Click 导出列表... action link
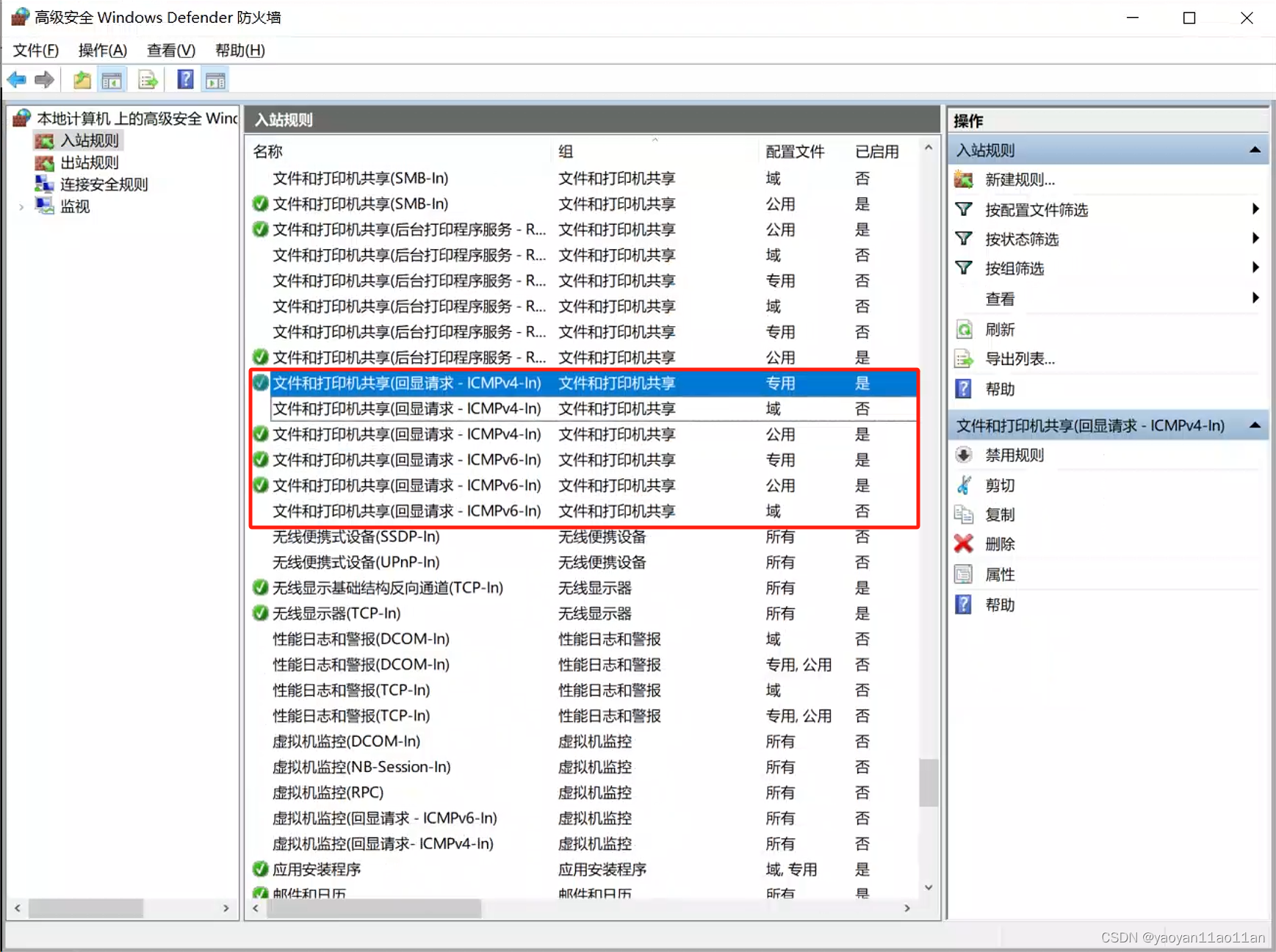The width and height of the screenshot is (1276, 952). 1020,359
